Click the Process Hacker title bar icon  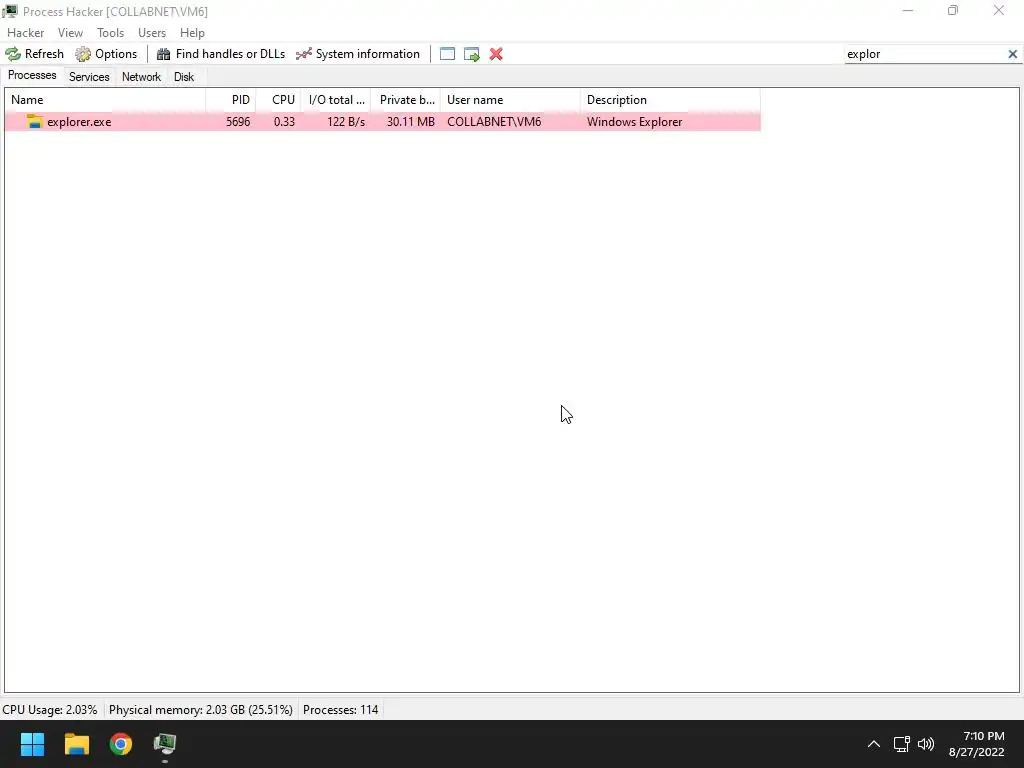[10, 11]
